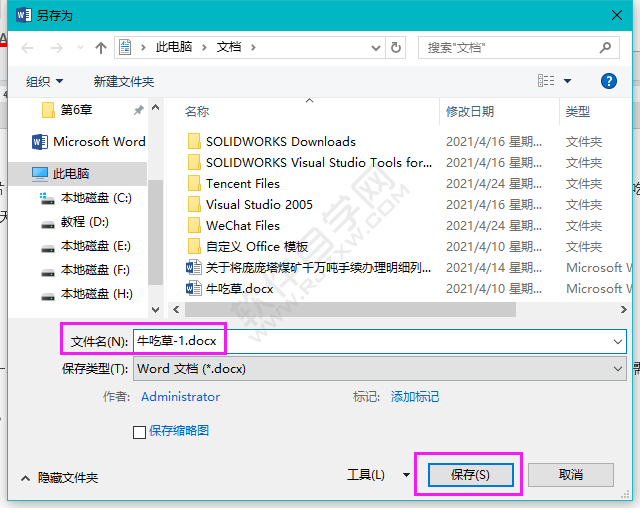Click the Word icon of 牛吃草.docx
Screen dimensions: 640x508
pos(193,289)
